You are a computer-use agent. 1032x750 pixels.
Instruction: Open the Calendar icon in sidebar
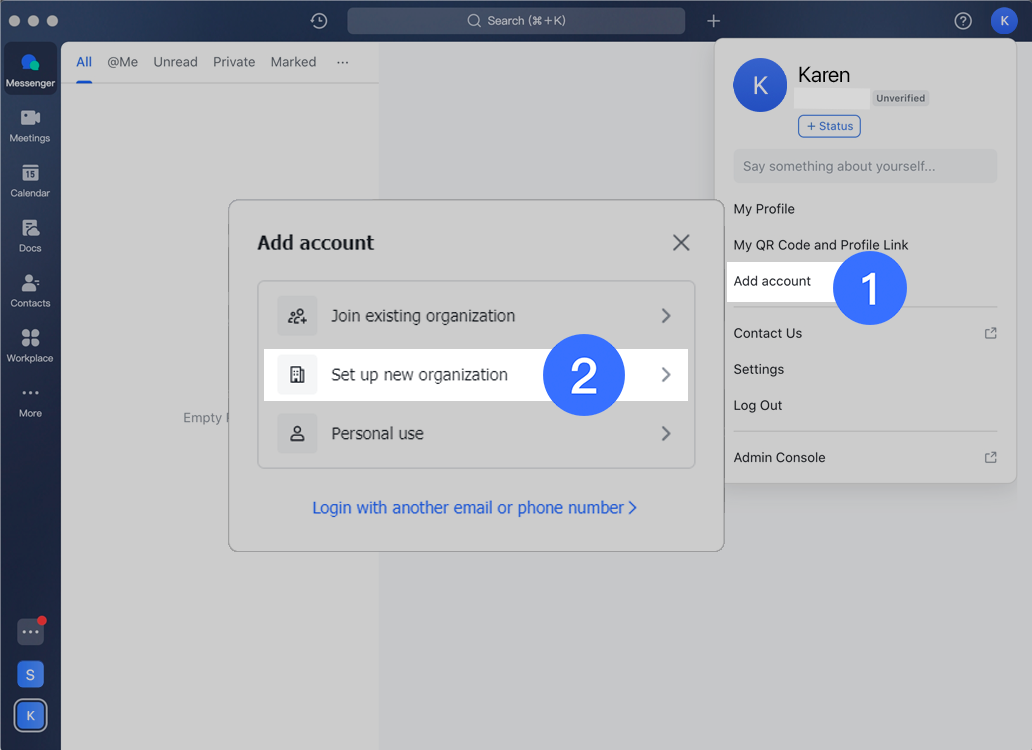[30, 180]
